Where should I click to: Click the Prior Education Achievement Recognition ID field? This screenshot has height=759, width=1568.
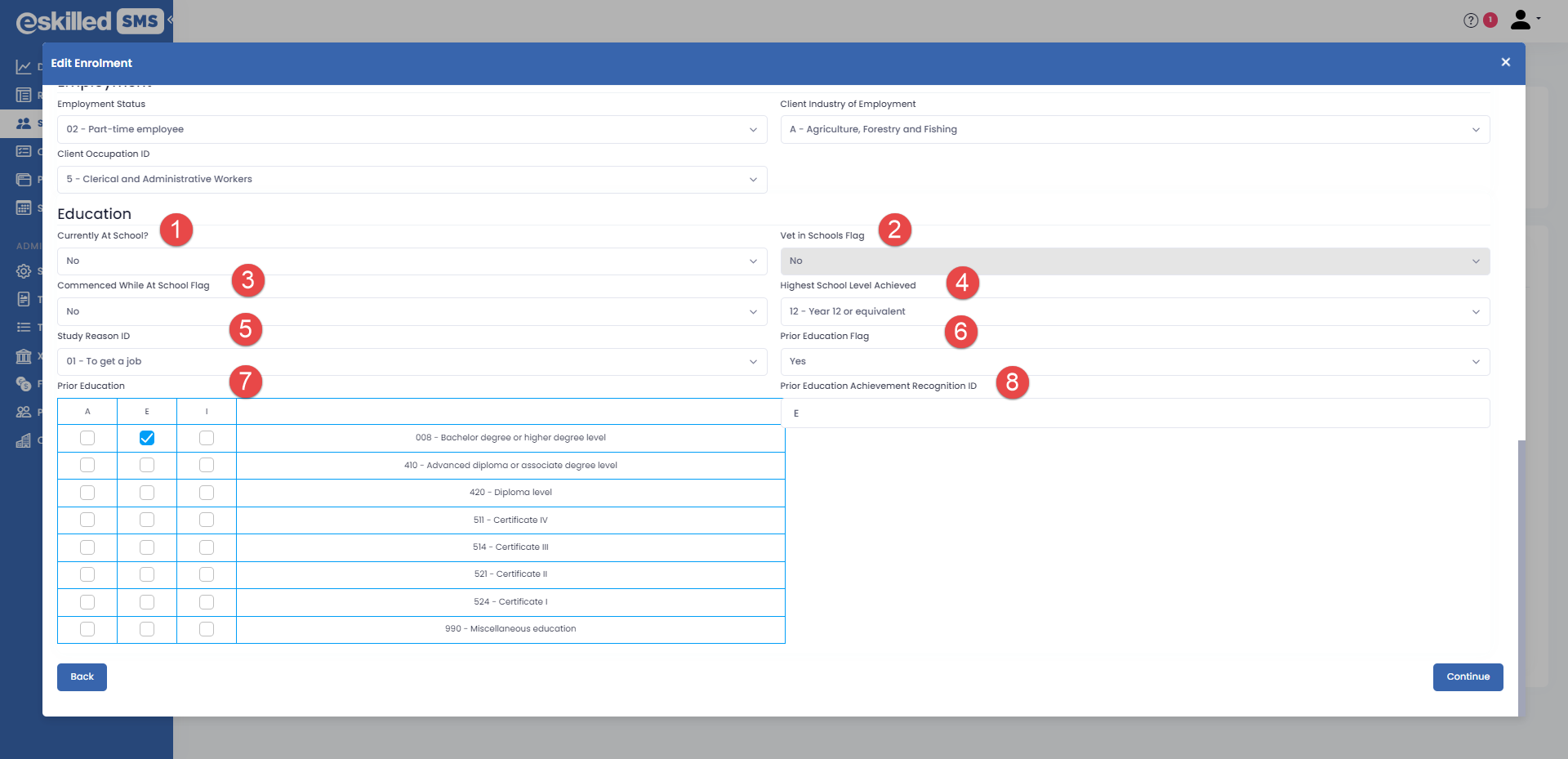pyautogui.click(x=1134, y=413)
